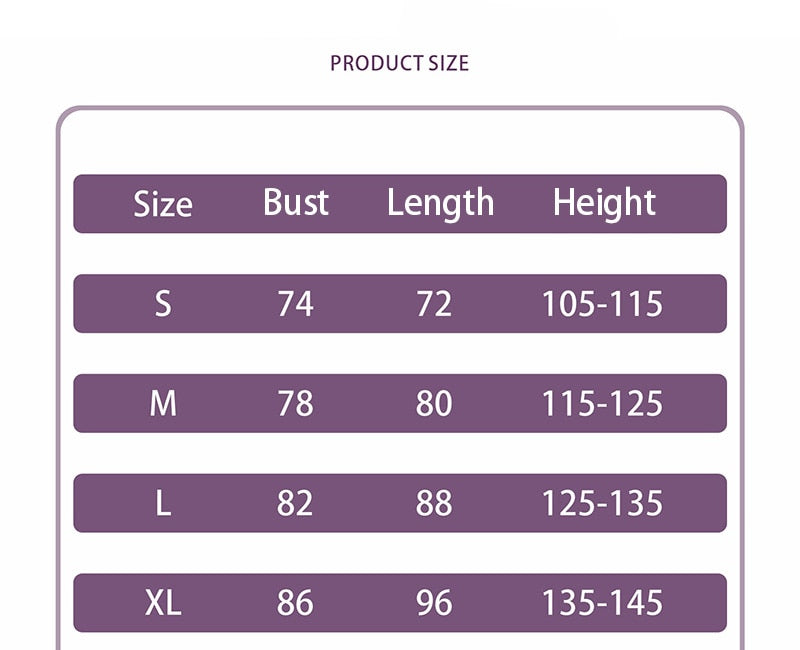This screenshot has width=800, height=650.
Task: Click length value 80 for size M
Action: click(434, 403)
